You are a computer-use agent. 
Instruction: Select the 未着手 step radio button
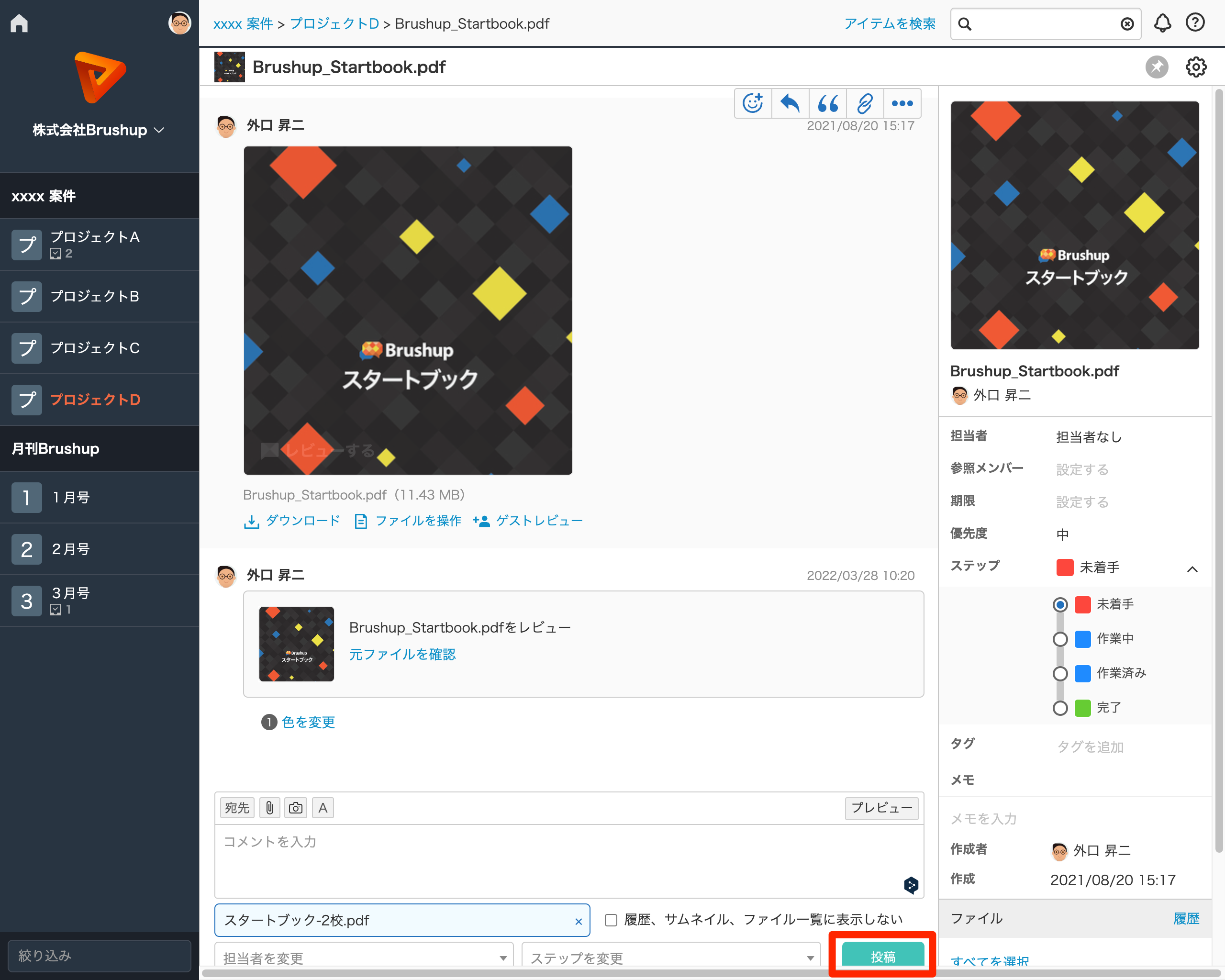[x=1059, y=604]
